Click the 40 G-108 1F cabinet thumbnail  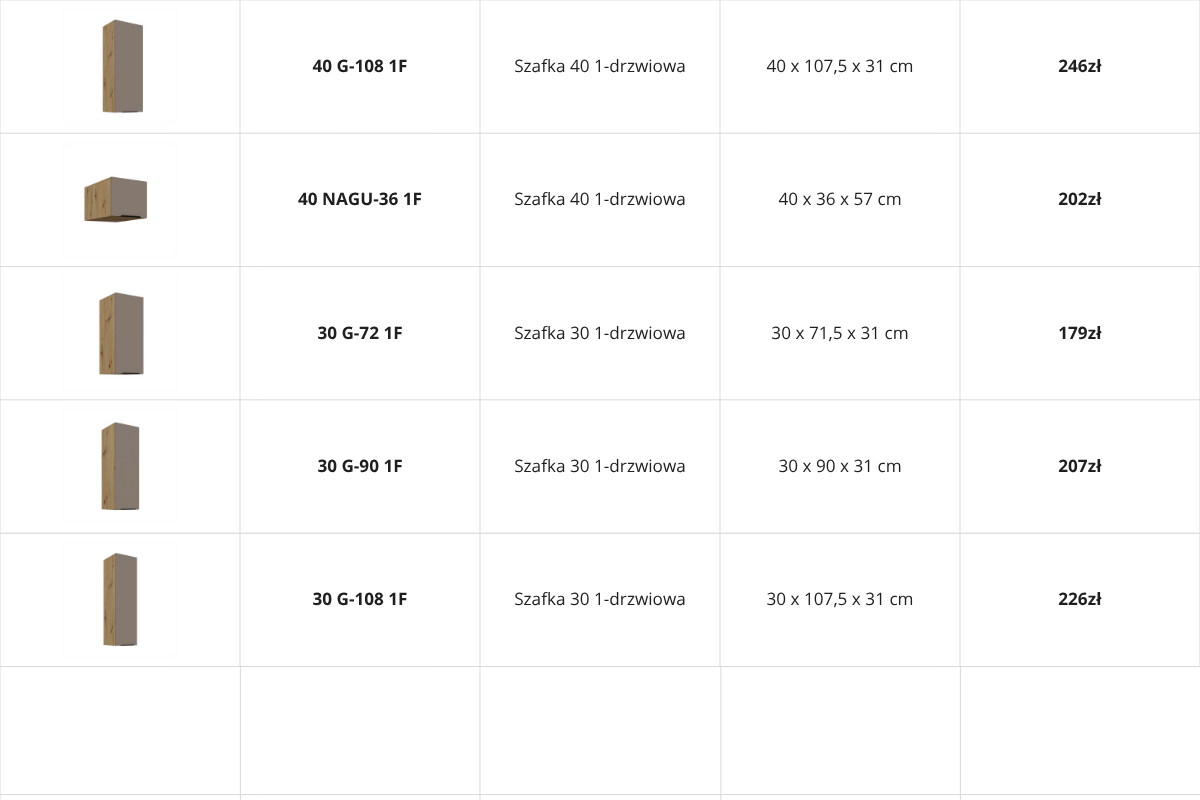[122, 66]
